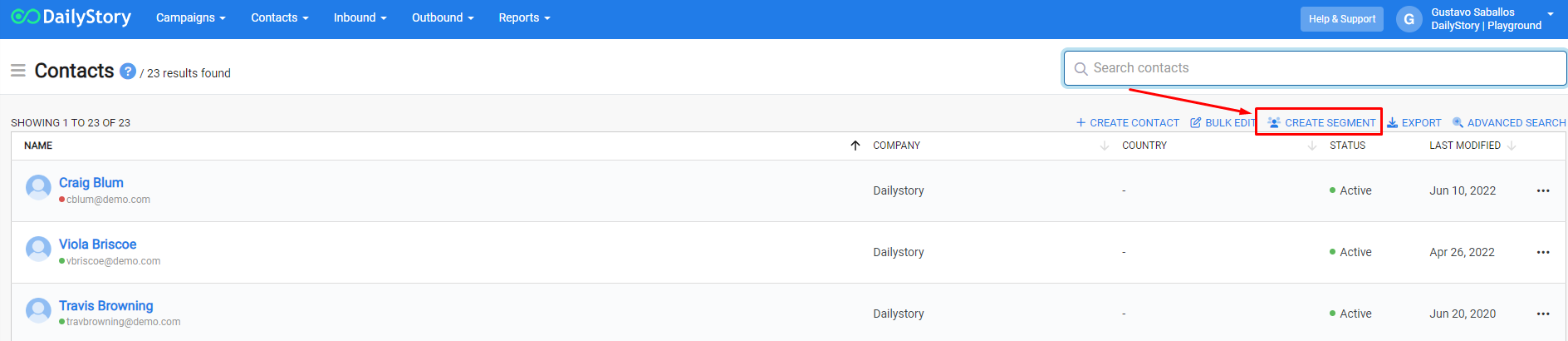The height and width of the screenshot is (341, 1568).
Task: Click the Create Segment button
Action: [1321, 122]
